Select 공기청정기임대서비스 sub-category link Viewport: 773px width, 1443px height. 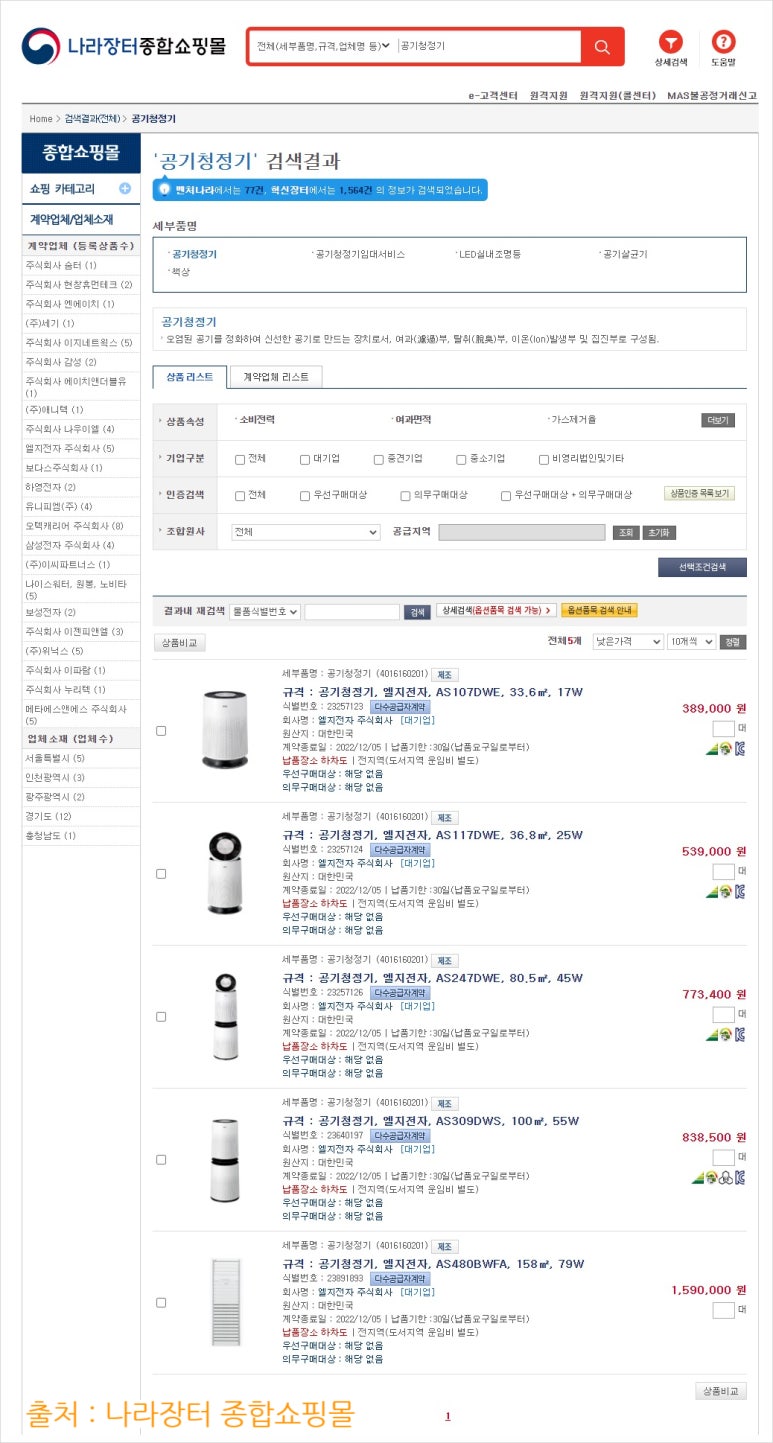click(360, 254)
